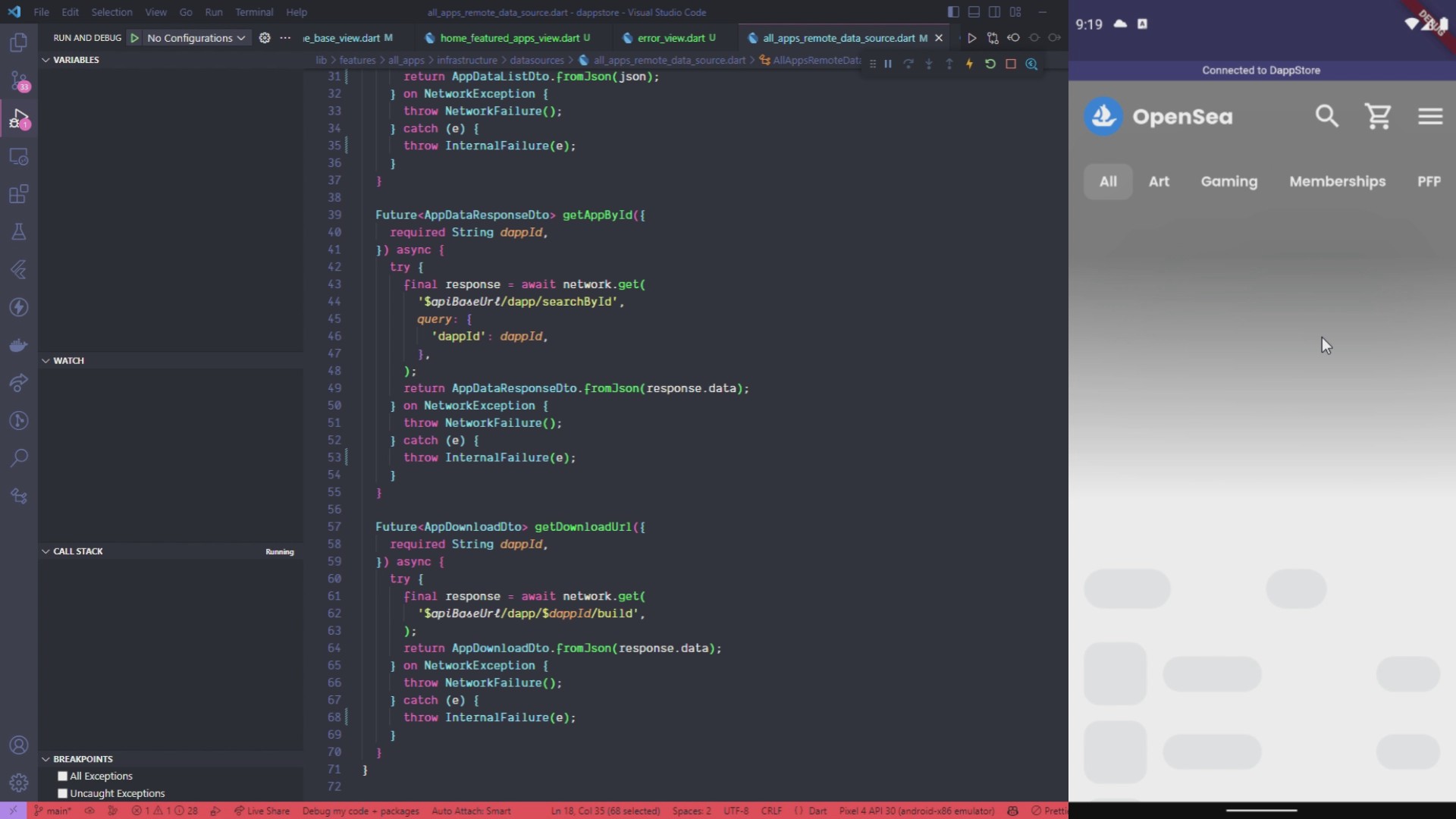
Task: Click the infrastructure breadcrumb segment
Action: pos(467,60)
